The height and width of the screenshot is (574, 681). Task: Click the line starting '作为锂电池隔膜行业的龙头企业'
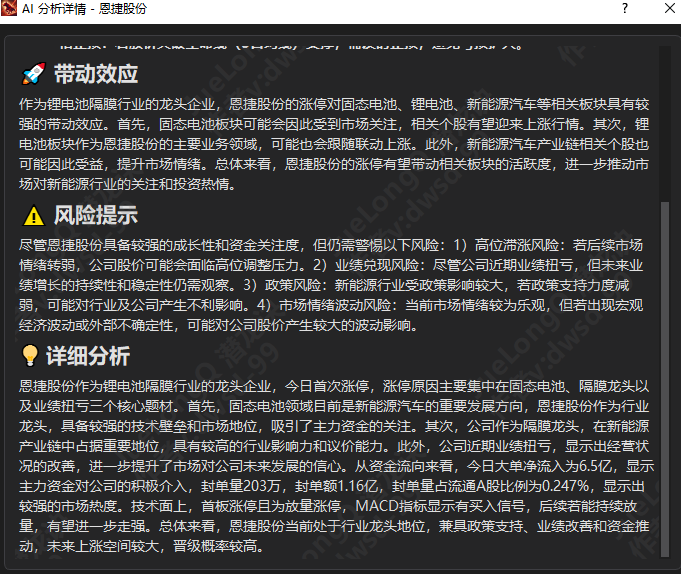pos(334,104)
